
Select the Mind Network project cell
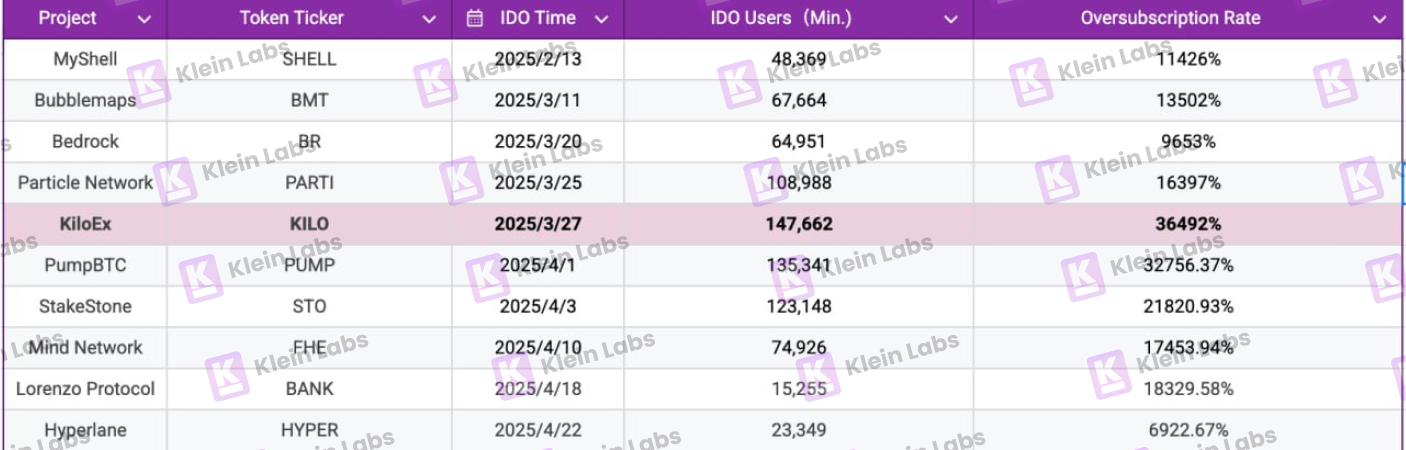point(85,347)
